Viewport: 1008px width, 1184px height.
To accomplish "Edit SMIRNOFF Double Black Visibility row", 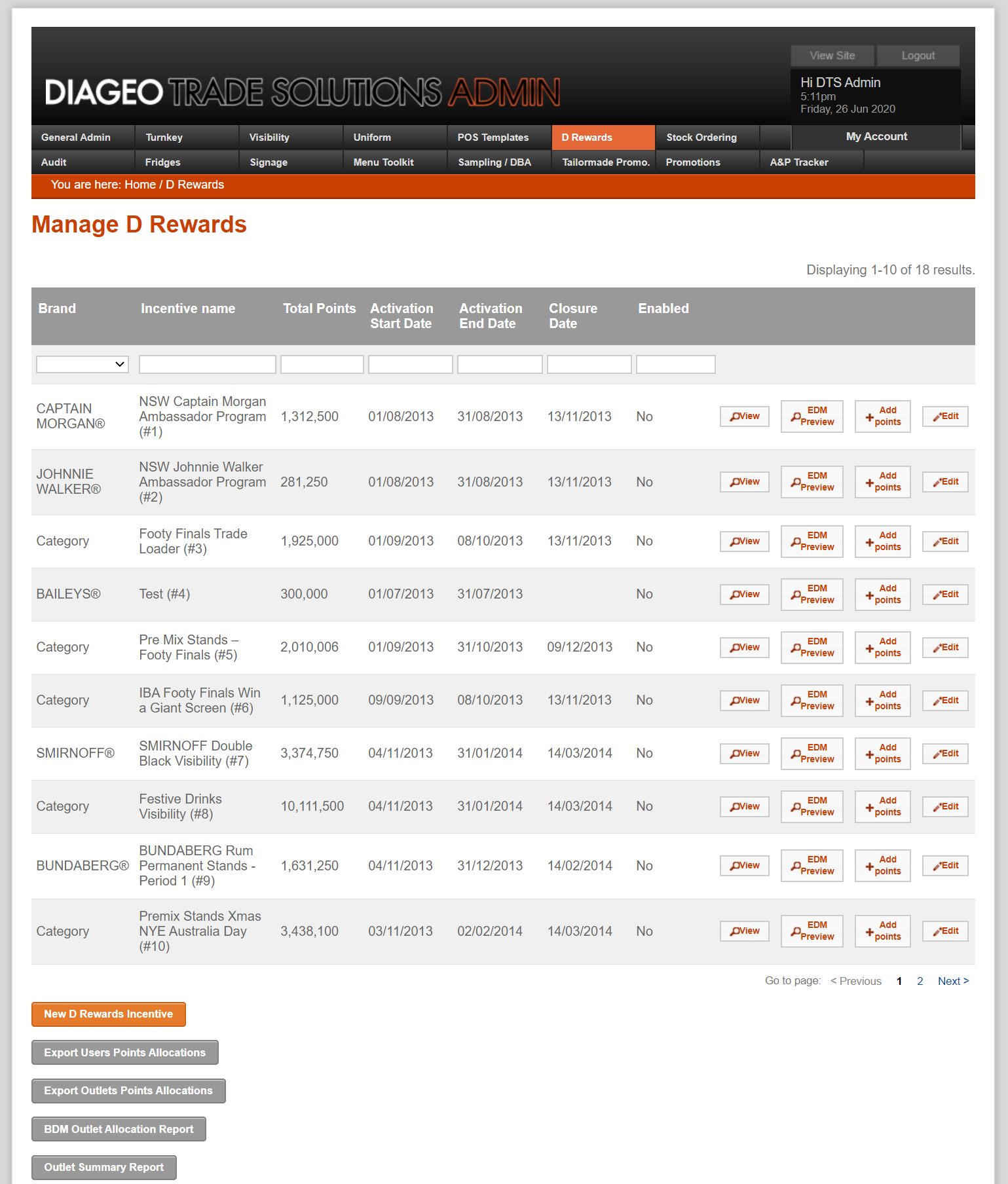I will coord(945,754).
